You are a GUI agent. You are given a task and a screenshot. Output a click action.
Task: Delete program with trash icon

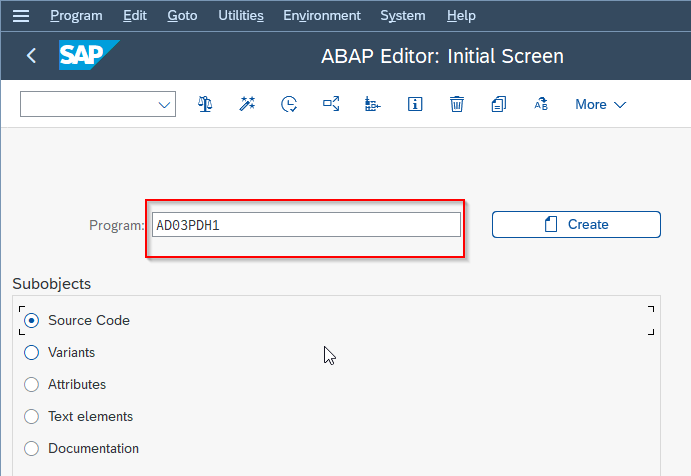pyautogui.click(x=457, y=104)
